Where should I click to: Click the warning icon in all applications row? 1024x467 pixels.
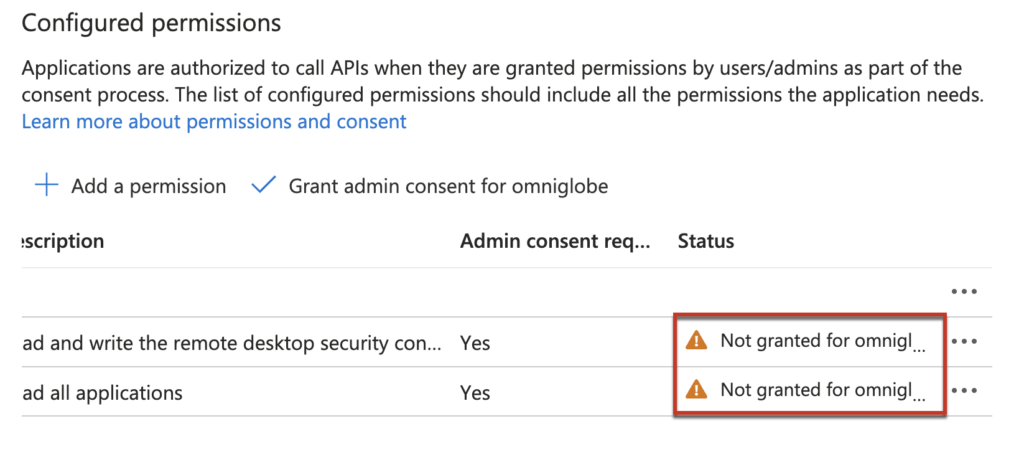click(696, 390)
